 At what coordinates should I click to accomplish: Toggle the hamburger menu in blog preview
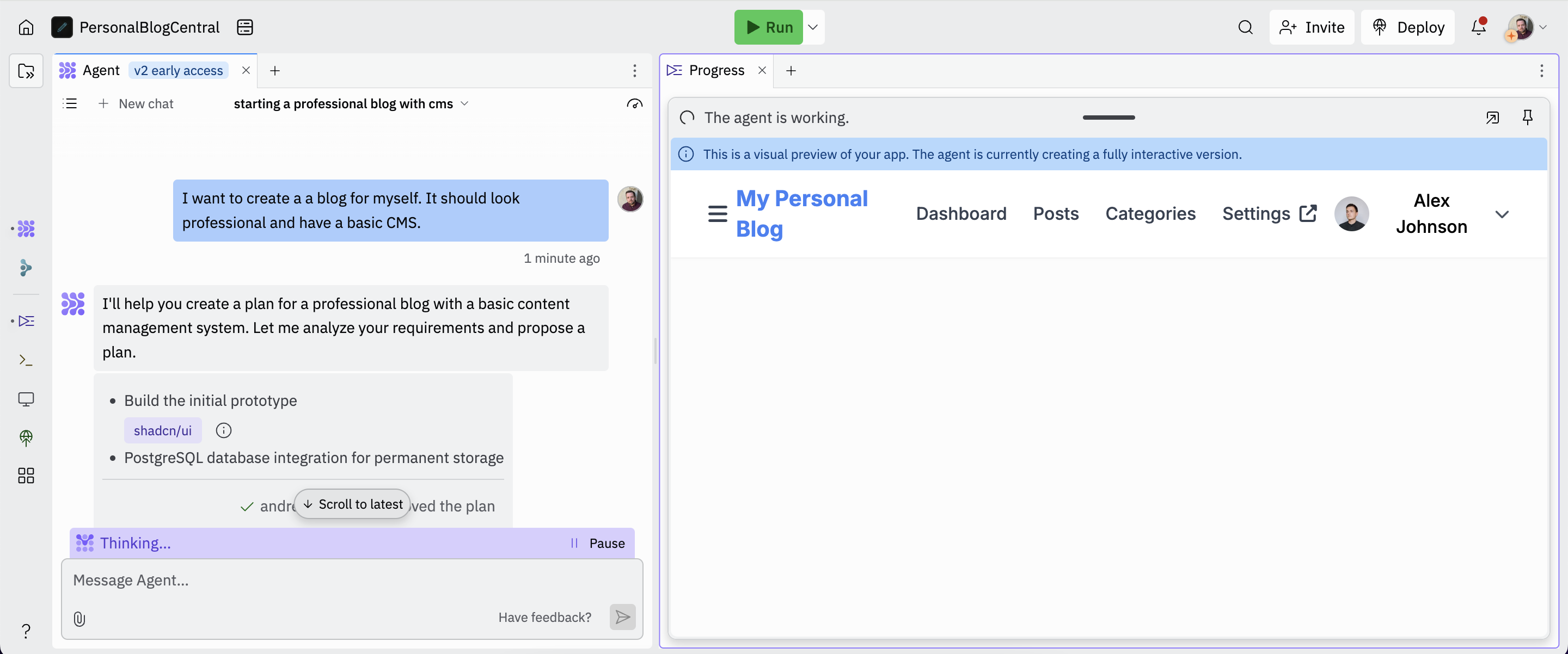[x=717, y=214]
